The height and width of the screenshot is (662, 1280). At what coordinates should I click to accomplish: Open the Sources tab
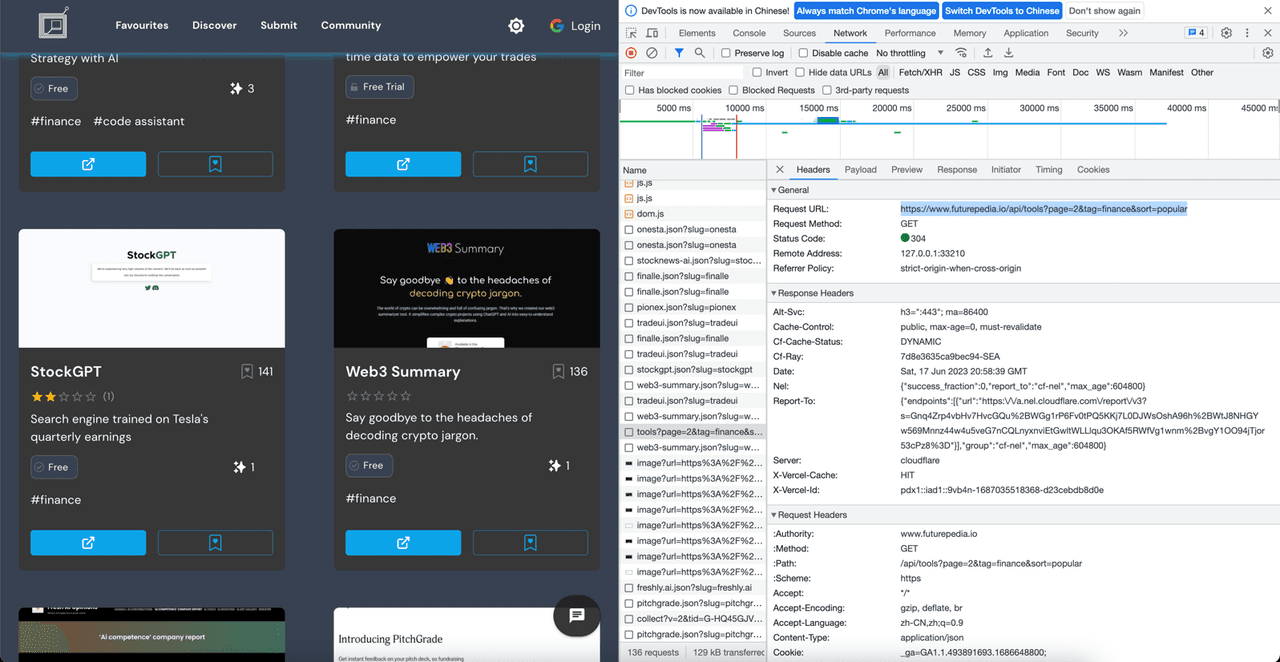click(799, 33)
